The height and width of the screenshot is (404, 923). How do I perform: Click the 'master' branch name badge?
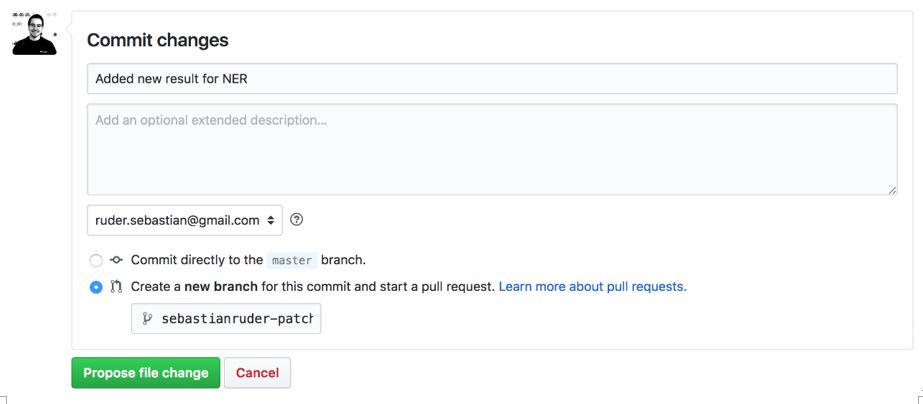(292, 260)
